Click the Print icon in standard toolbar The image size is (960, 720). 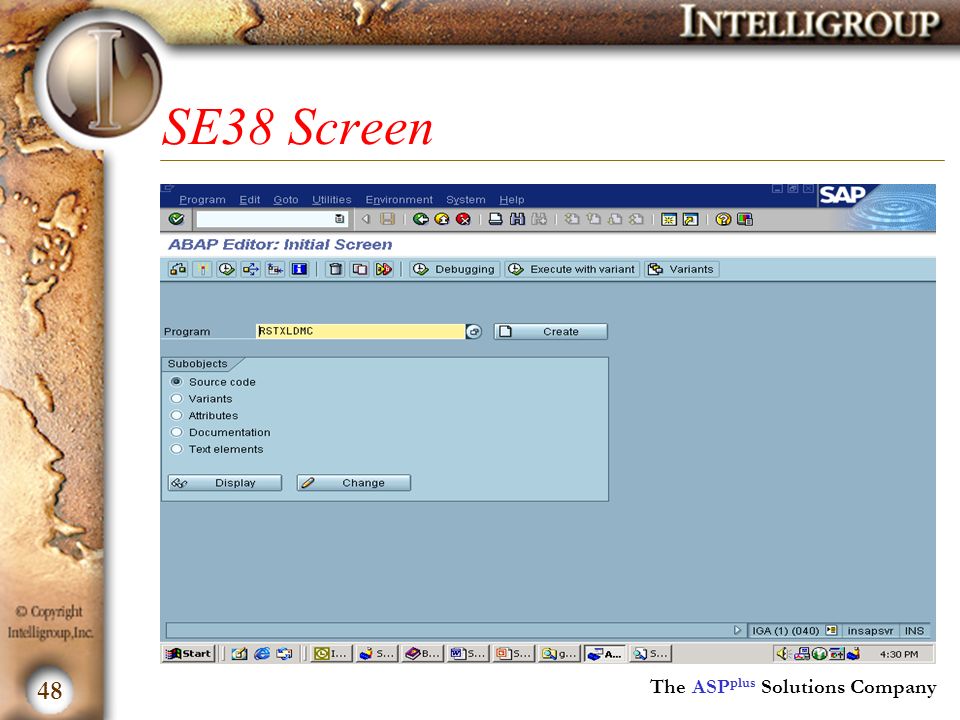[495, 219]
